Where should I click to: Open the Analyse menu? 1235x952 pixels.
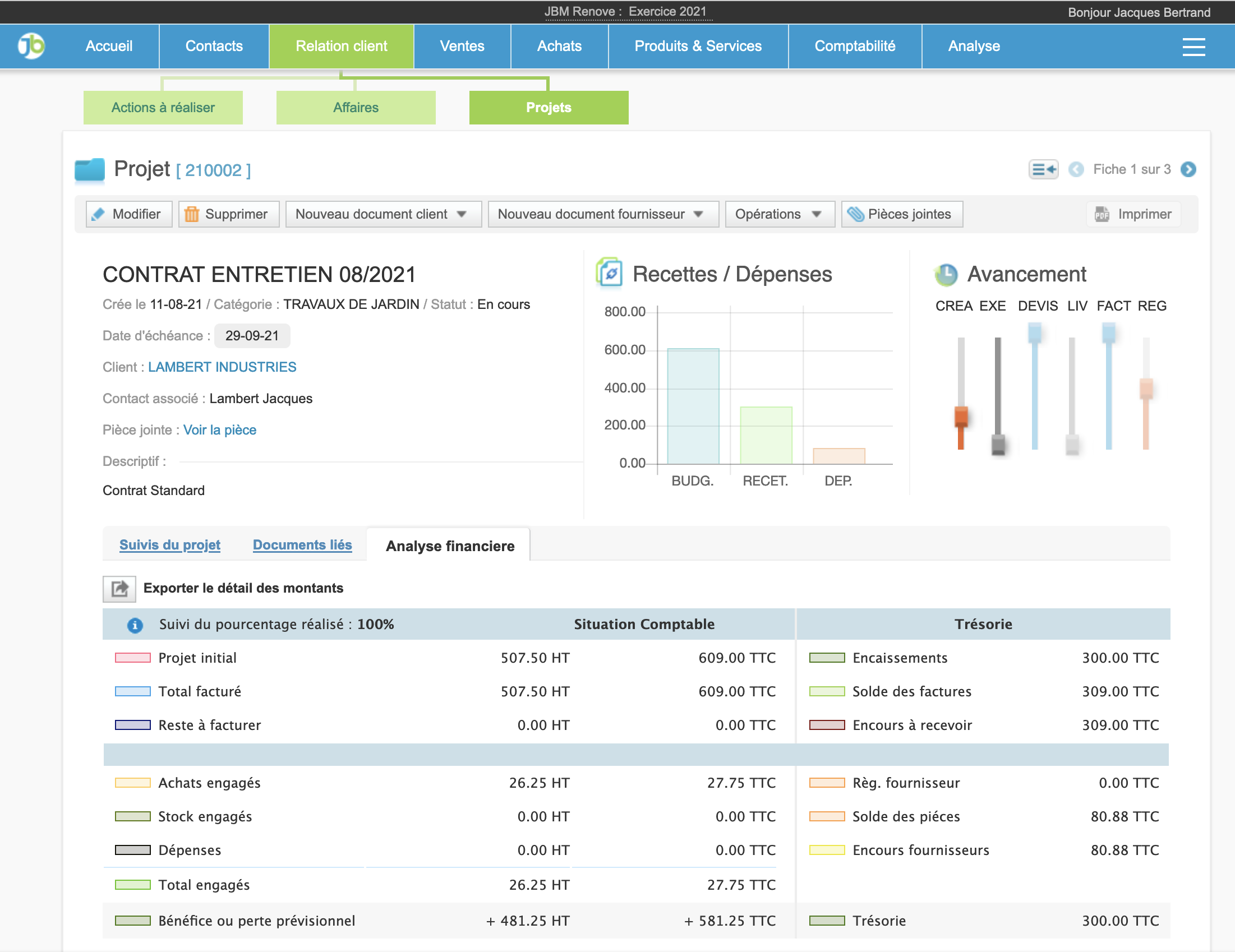click(x=974, y=47)
